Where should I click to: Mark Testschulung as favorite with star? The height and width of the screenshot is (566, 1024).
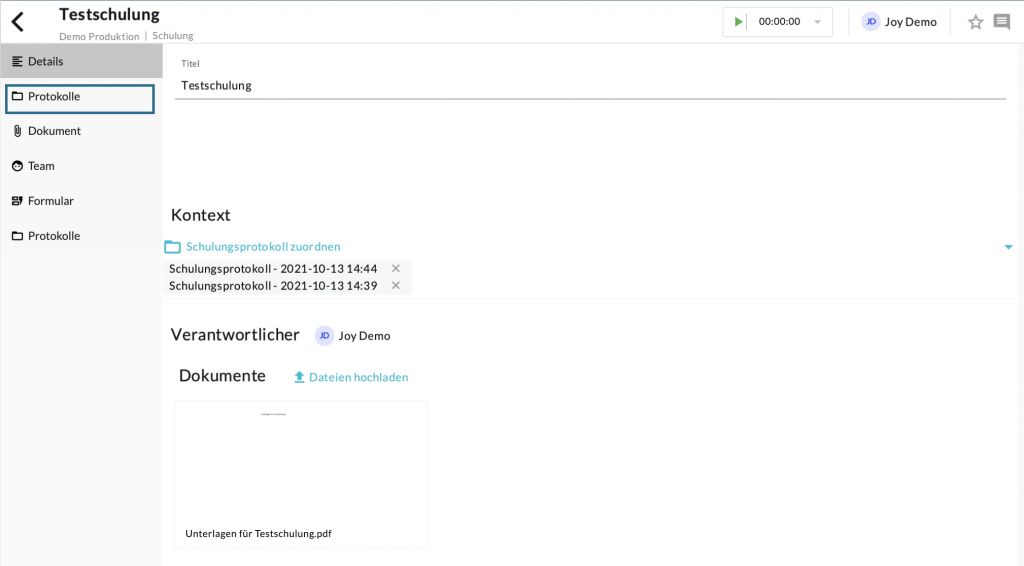click(975, 22)
